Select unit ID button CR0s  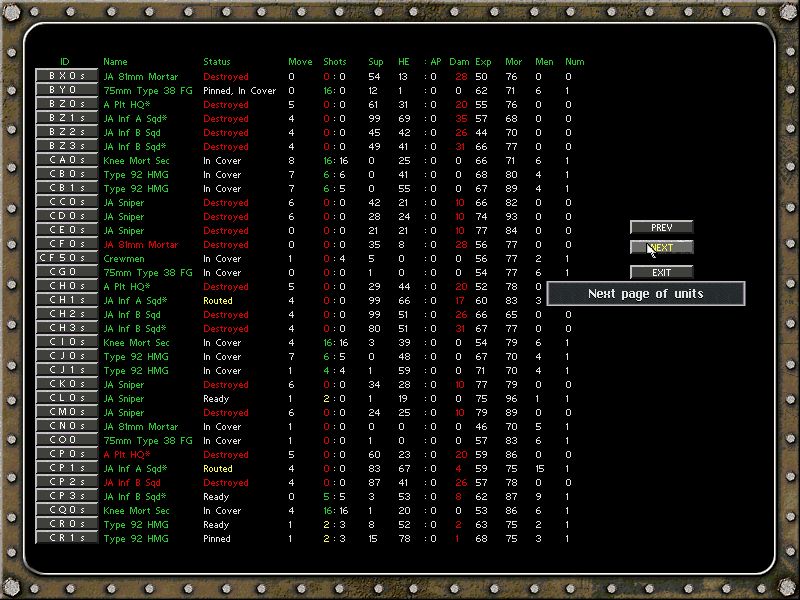(66, 524)
